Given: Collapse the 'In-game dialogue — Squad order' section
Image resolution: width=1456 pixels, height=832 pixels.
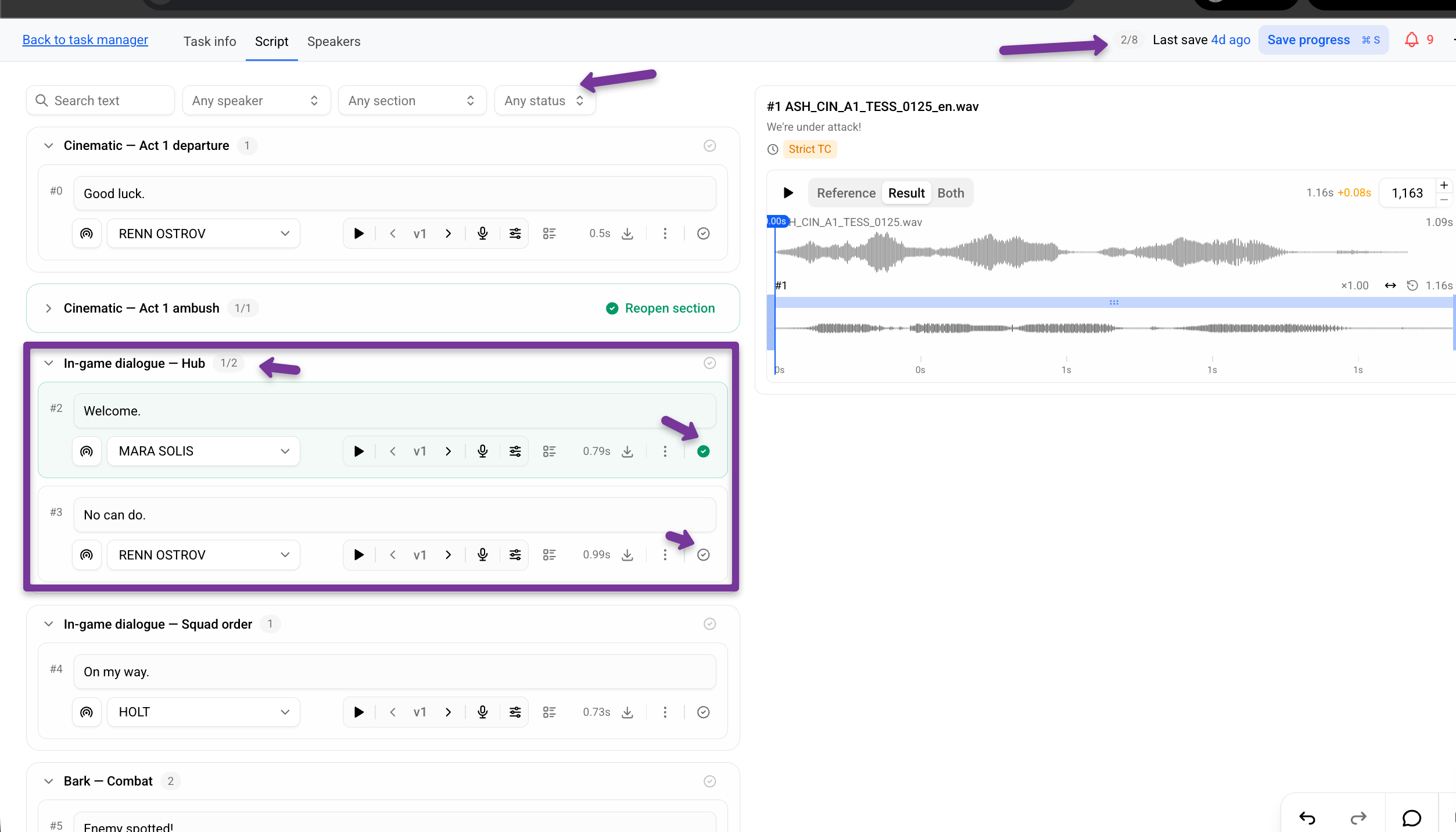Looking at the screenshot, I should coord(49,624).
